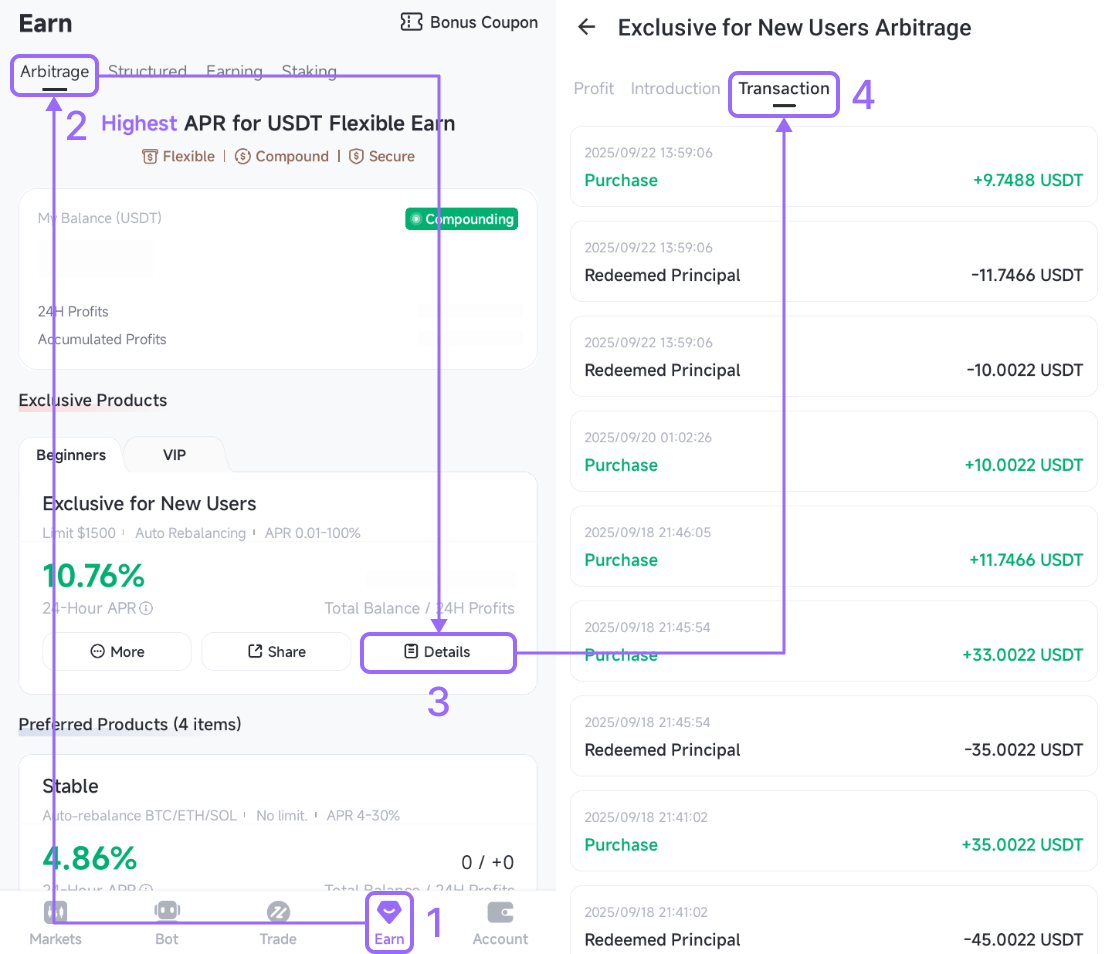Click the Accumulated Profits label
Viewport: 1112px width, 954px height.
[102, 339]
